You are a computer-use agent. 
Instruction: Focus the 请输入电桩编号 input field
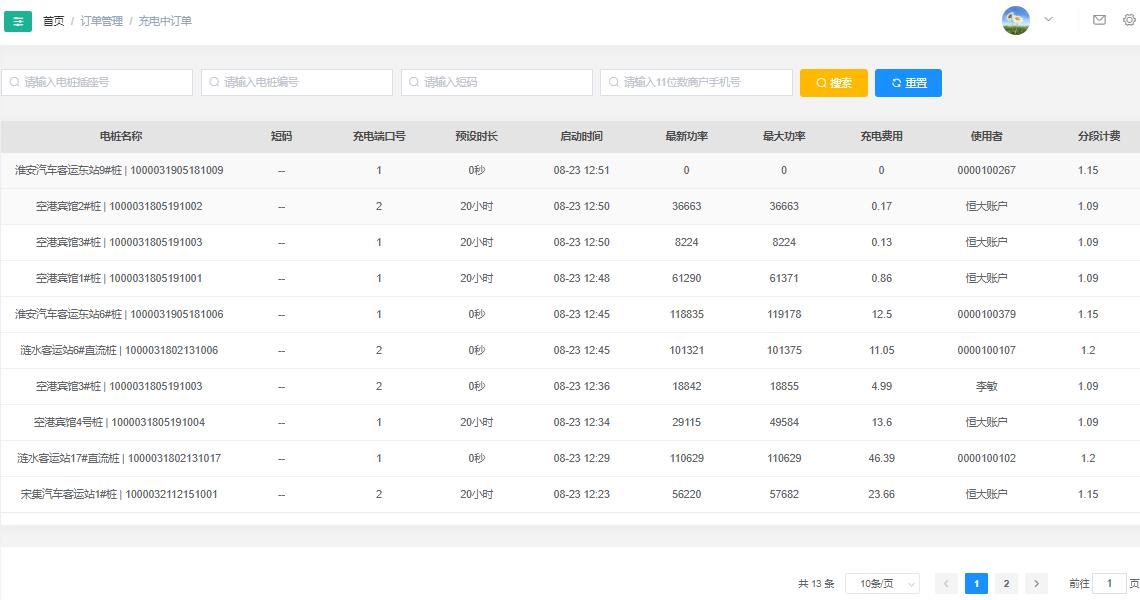(297, 82)
